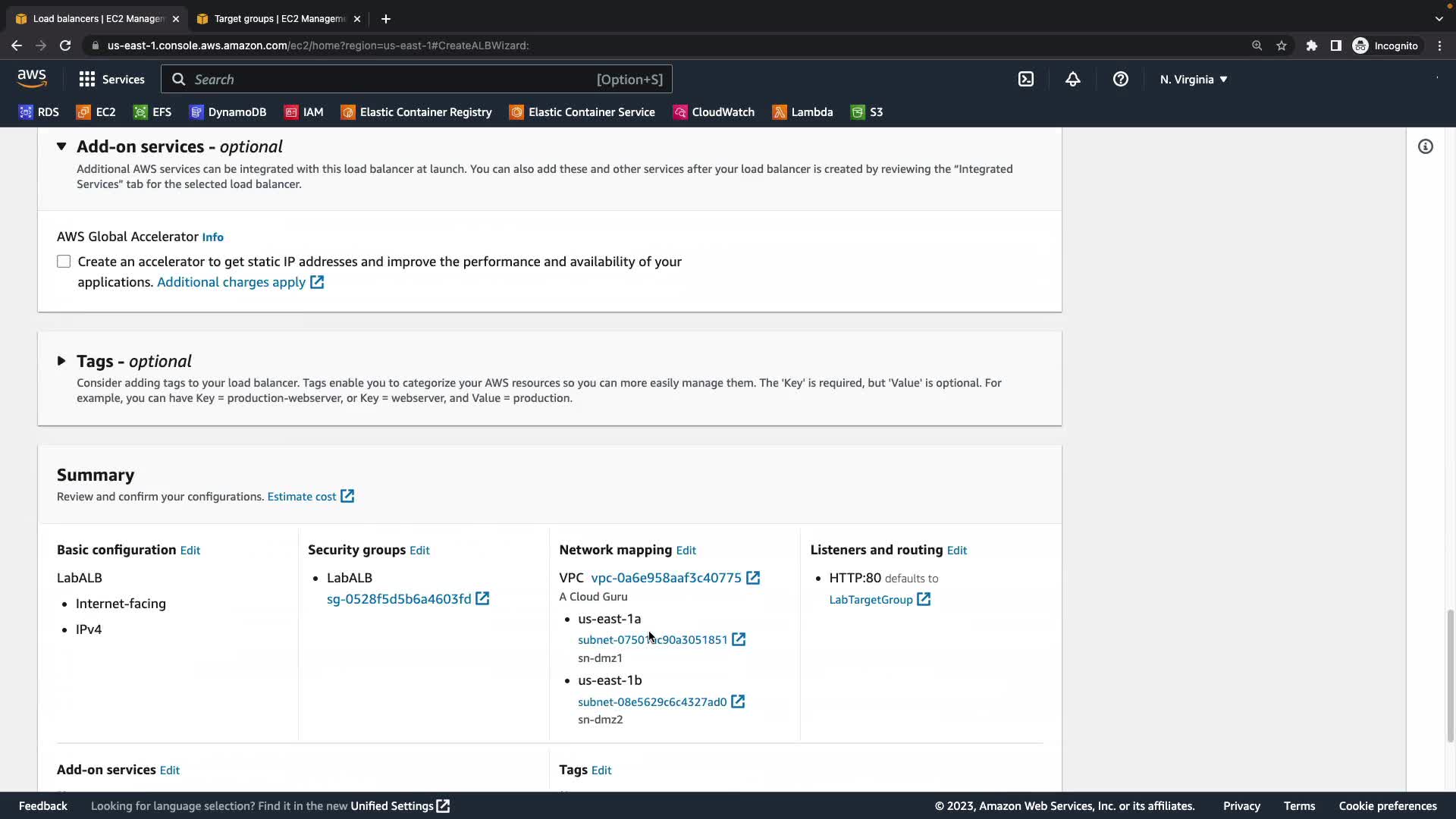Open the LabTargetGroup link
Image resolution: width=1456 pixels, height=819 pixels.
tap(871, 600)
